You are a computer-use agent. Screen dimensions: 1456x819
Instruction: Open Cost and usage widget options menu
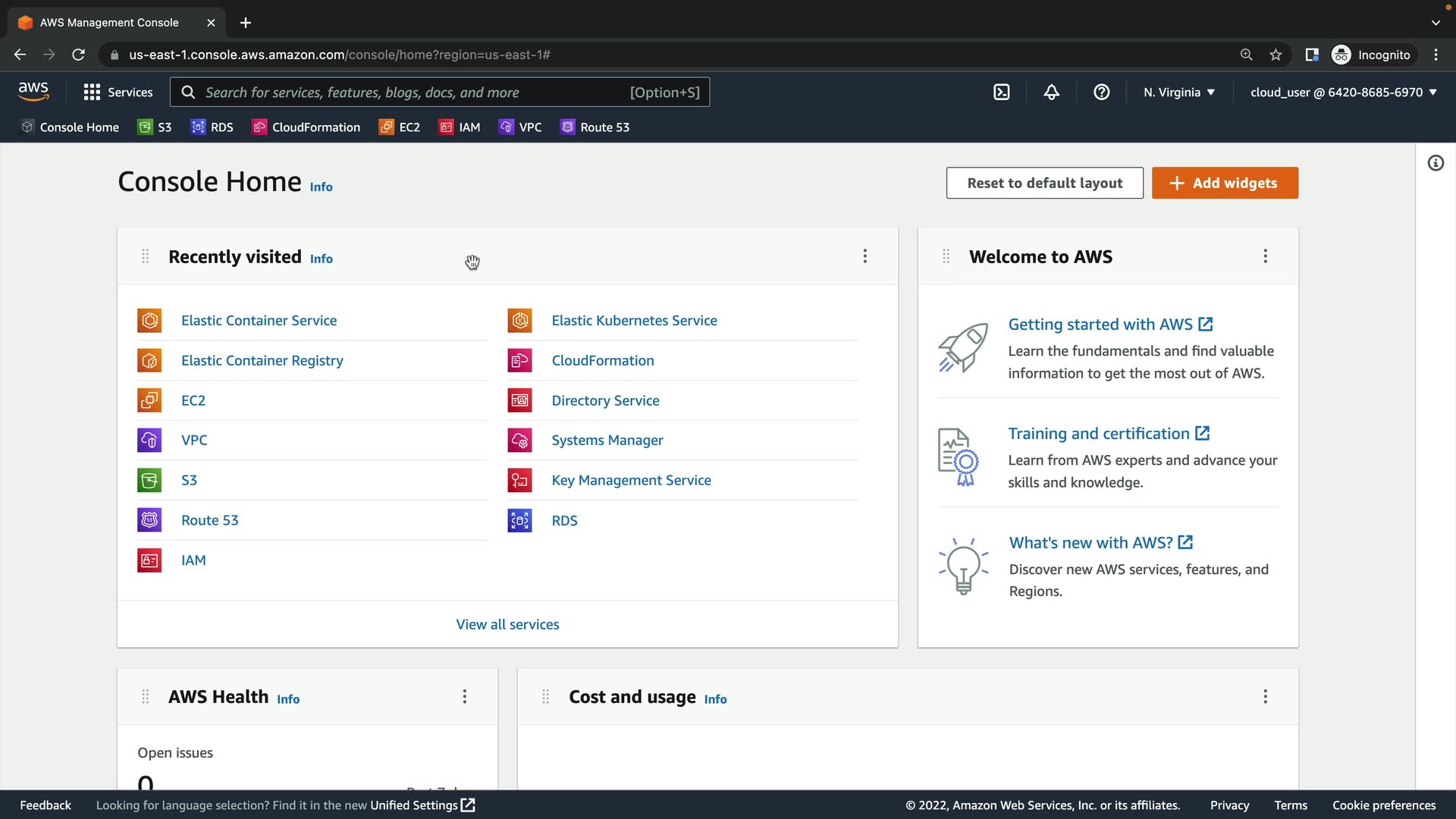click(x=1265, y=696)
